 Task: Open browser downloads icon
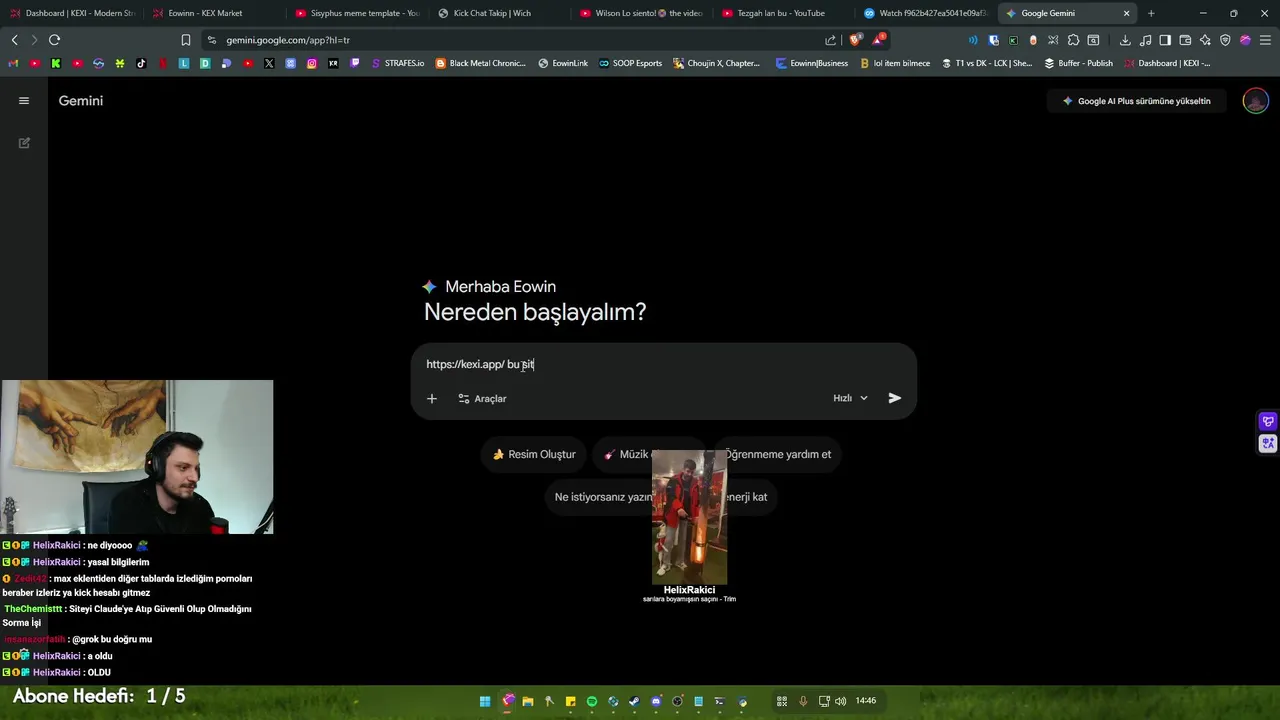tap(1125, 40)
